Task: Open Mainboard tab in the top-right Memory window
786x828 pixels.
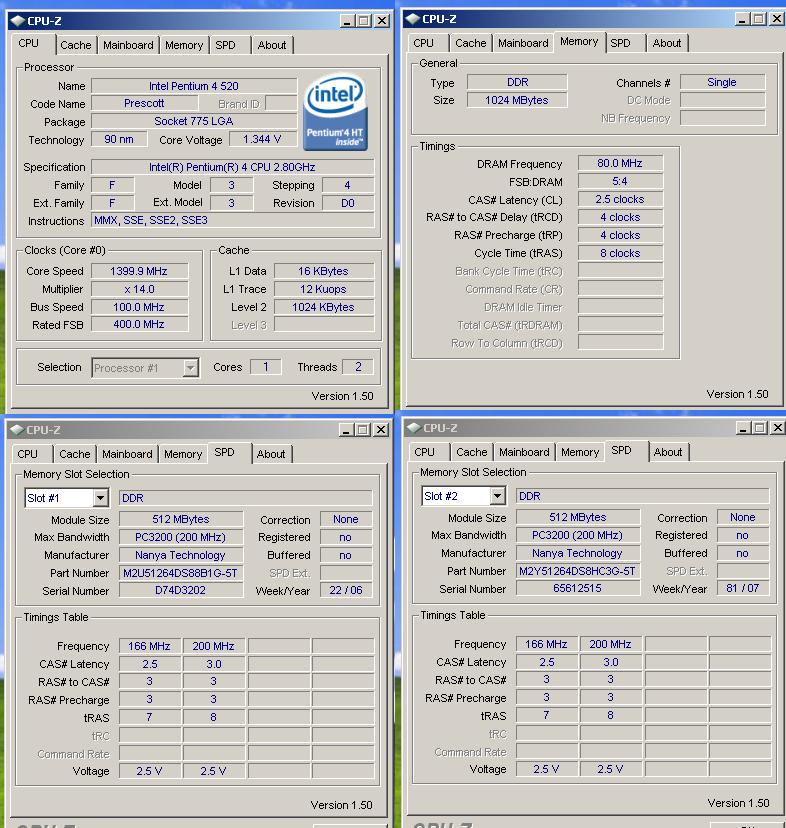Action: pyautogui.click(x=523, y=43)
